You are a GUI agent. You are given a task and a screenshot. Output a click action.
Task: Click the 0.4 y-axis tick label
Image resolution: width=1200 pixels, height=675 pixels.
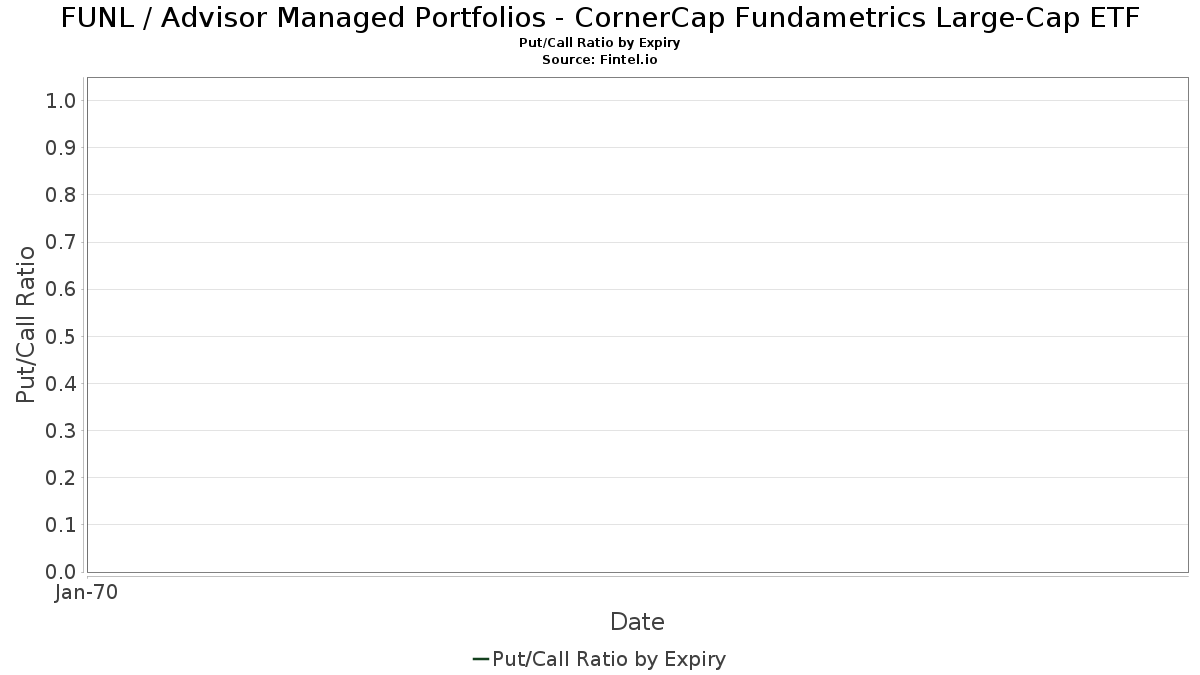[61, 383]
